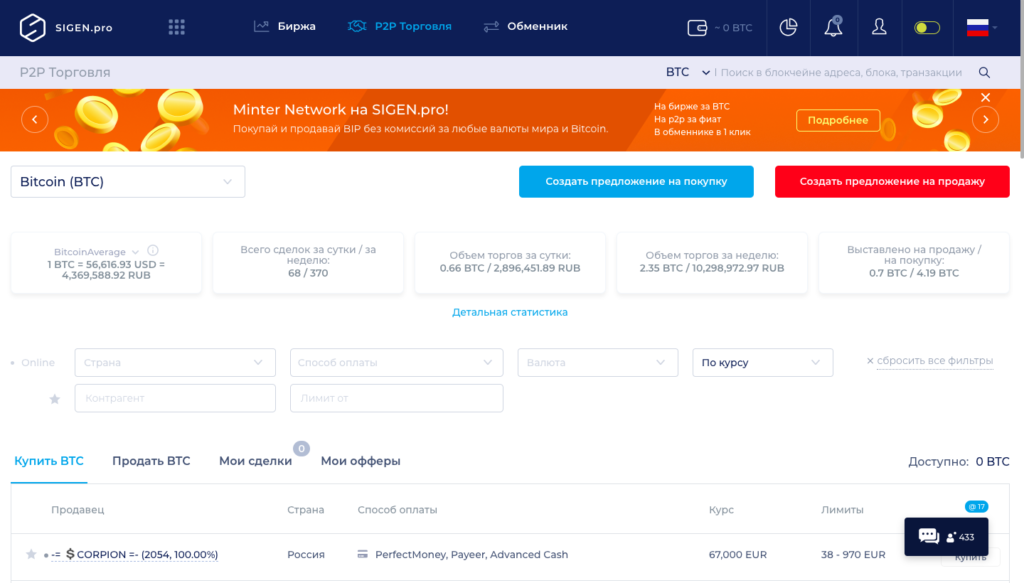Viewport: 1024px width, 583px height.
Task: Open the live chat widget
Action: pyautogui.click(x=946, y=537)
